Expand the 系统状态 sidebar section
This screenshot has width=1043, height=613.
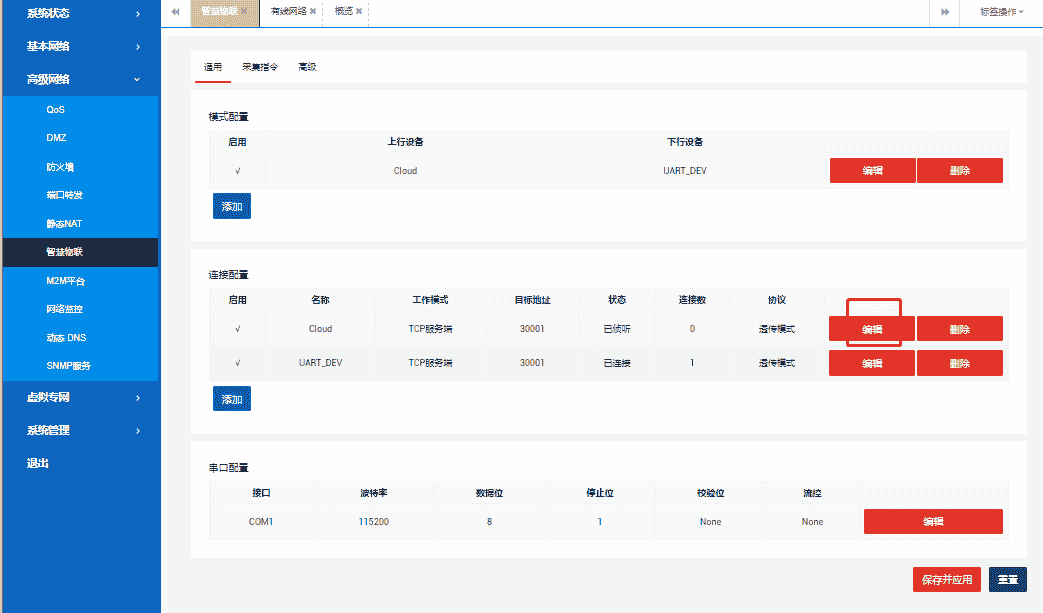click(x=80, y=14)
